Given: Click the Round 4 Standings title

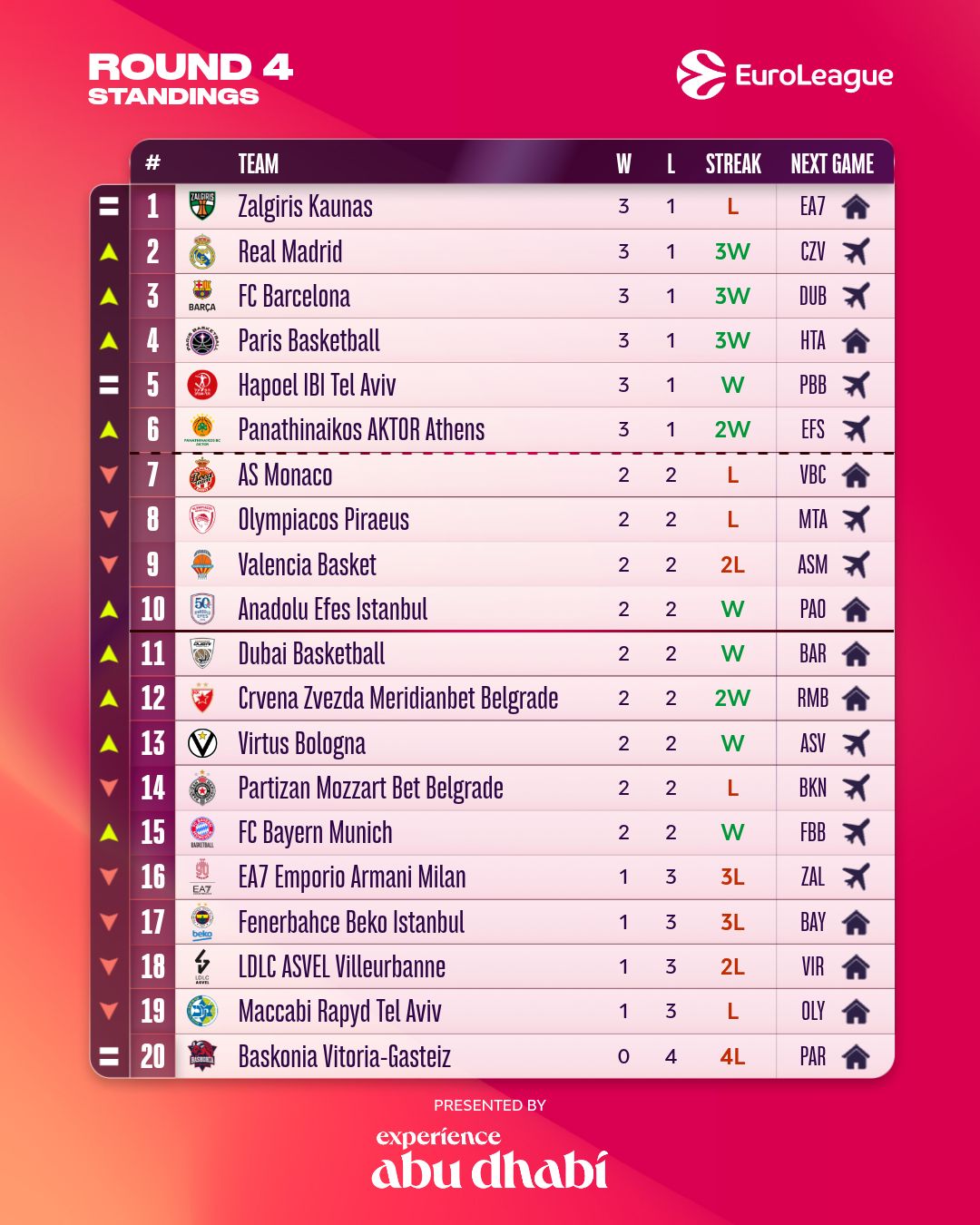Looking at the screenshot, I should pyautogui.click(x=191, y=79).
